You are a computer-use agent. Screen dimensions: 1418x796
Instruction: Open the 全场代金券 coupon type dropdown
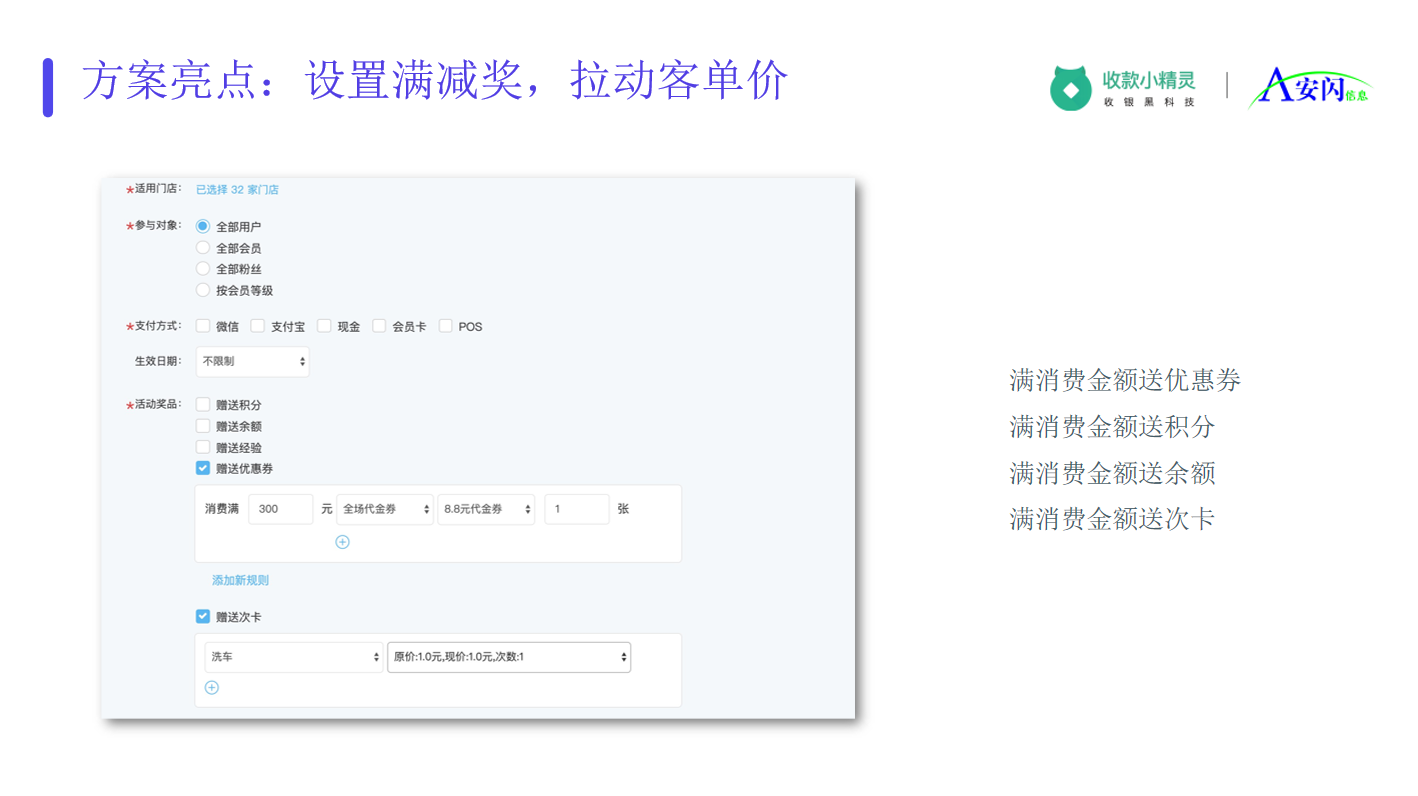coord(385,509)
